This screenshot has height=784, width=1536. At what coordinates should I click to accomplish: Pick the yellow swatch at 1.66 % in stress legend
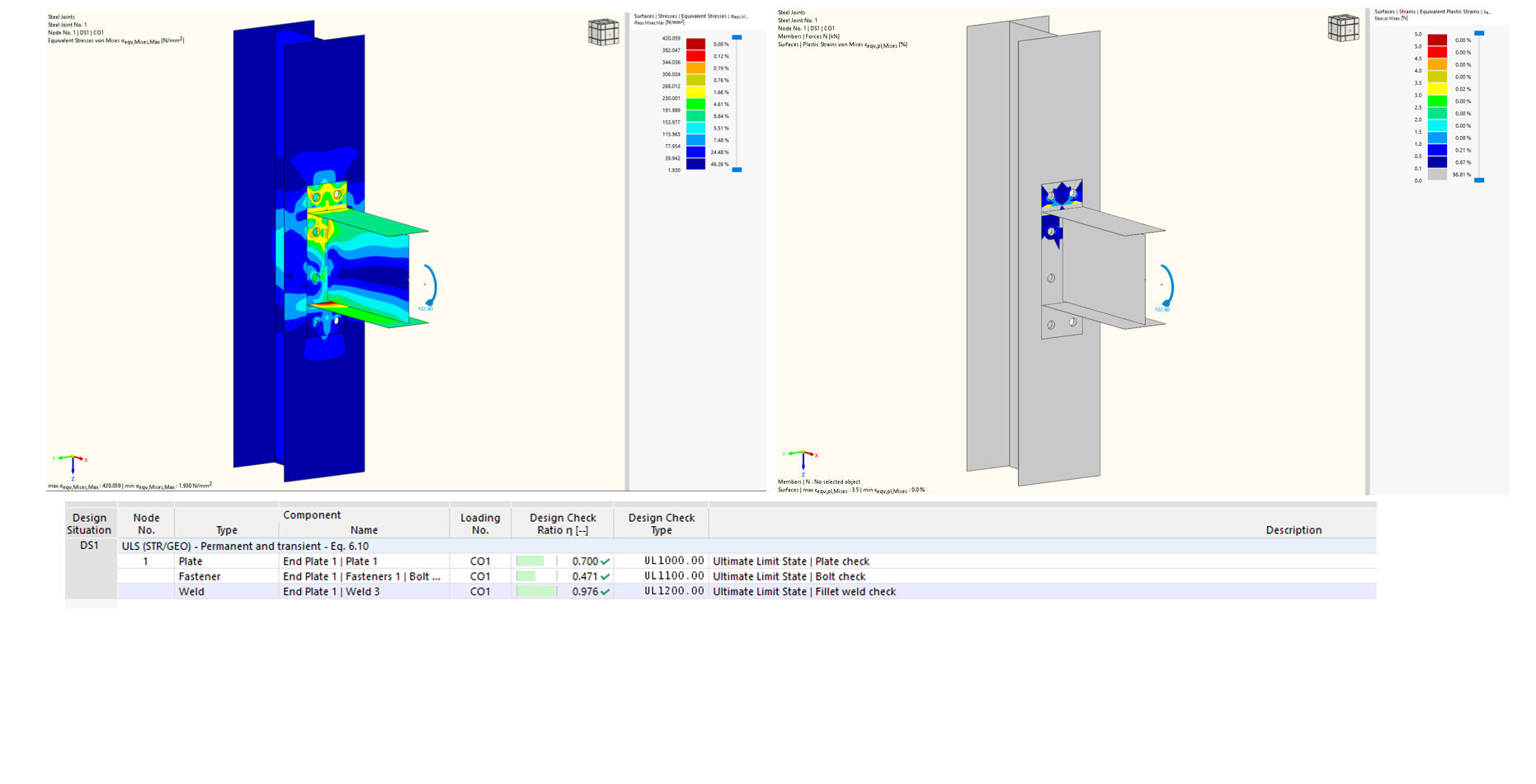[695, 92]
